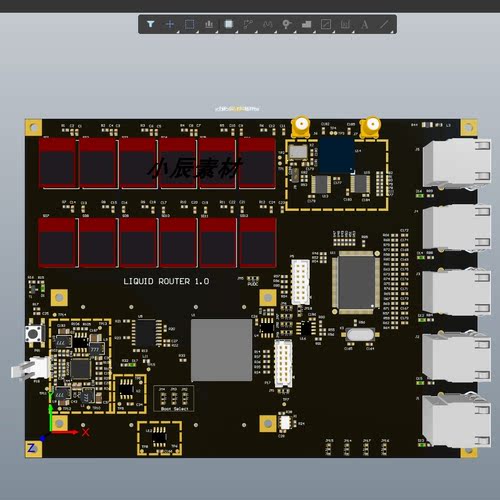Viewport: 500px width, 500px height.
Task: Open the Selection Filter funnel icon
Action: point(151,24)
